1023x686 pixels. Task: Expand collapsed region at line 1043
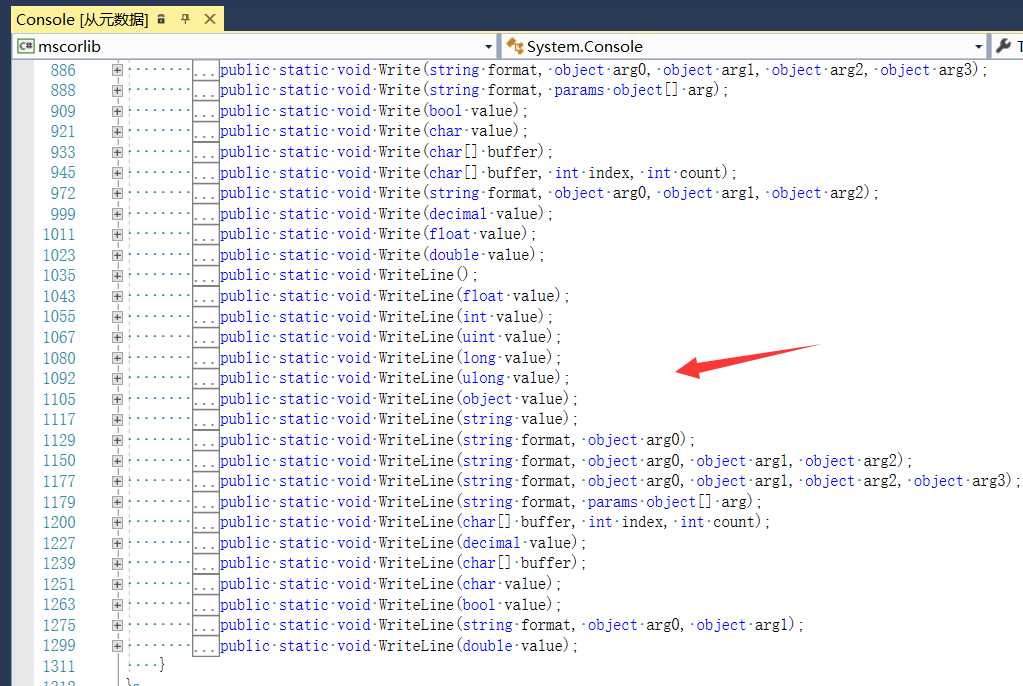[x=117, y=296]
